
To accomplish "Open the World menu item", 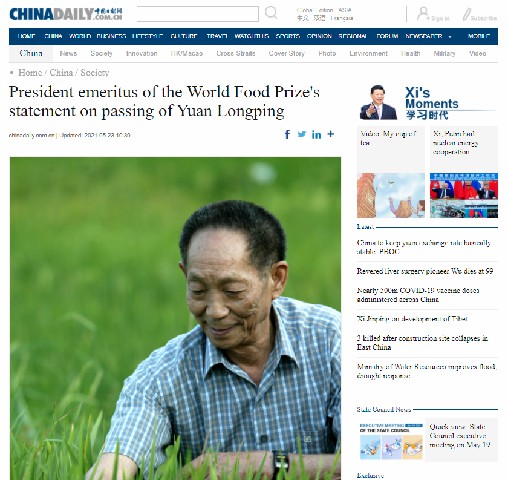I will [80, 36].
